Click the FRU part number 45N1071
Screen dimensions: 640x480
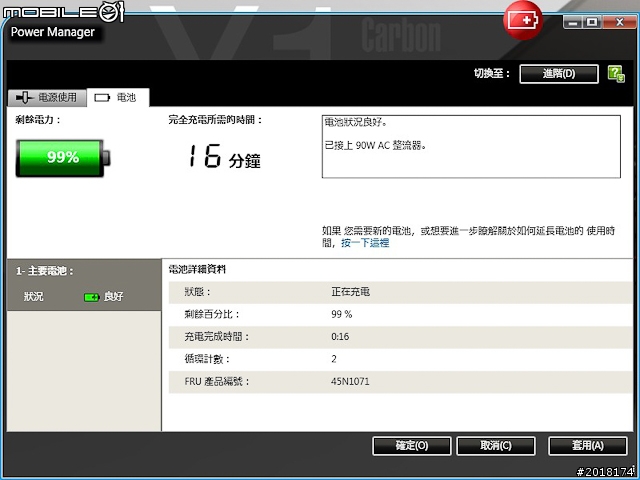pos(350,382)
